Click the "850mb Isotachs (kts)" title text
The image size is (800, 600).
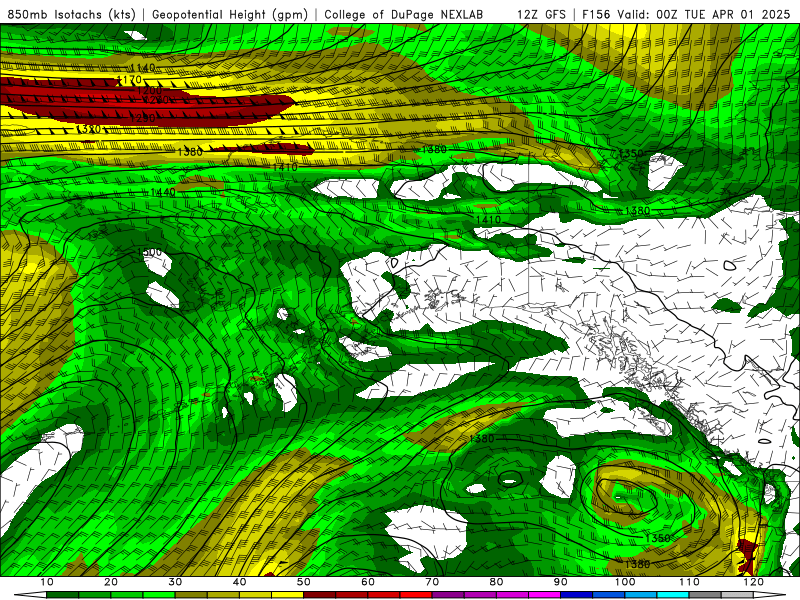click(x=71, y=15)
